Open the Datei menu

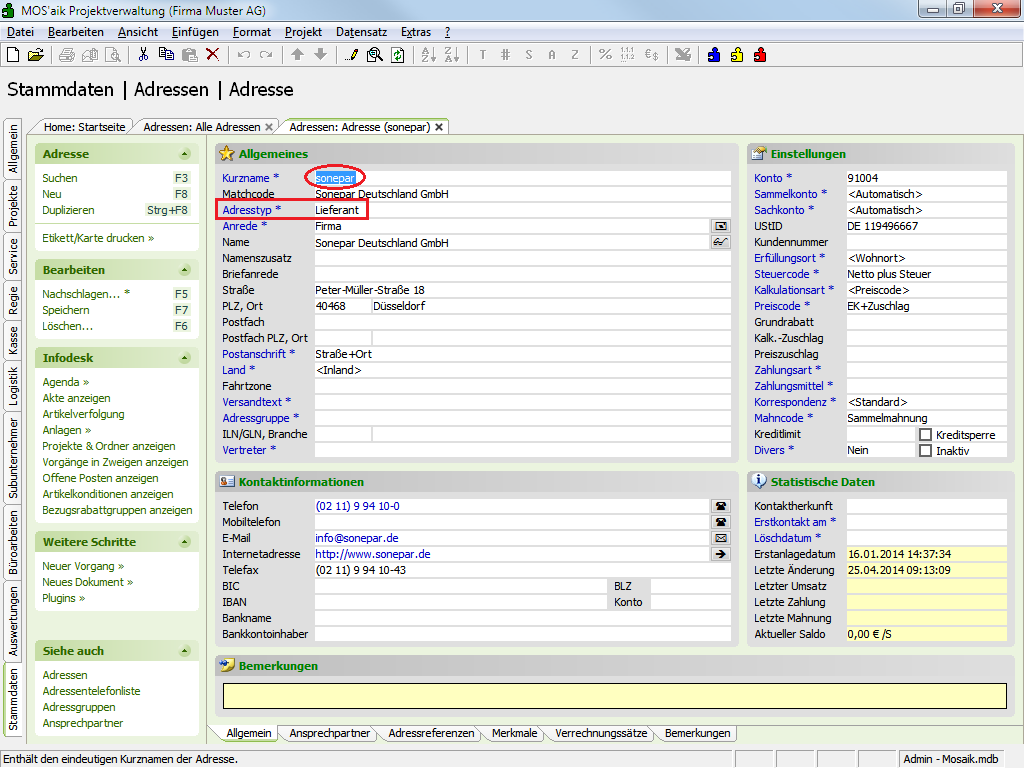pos(20,32)
